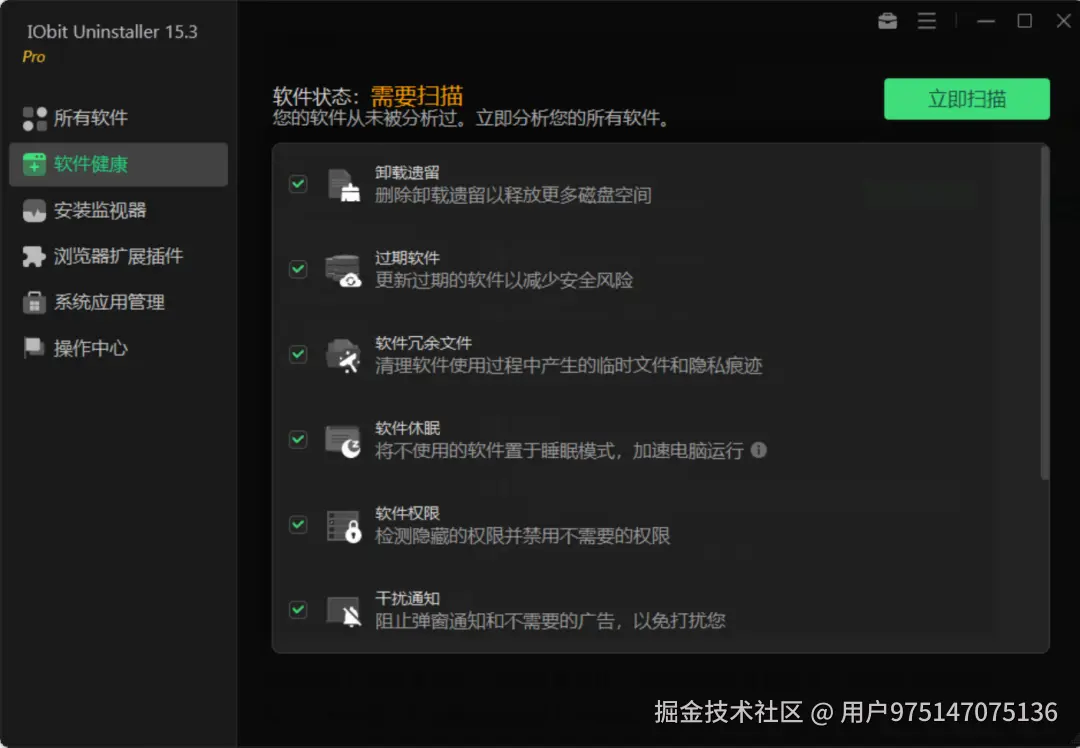
Task: Toggle the 软件休眠 checkbox
Action: click(x=298, y=439)
